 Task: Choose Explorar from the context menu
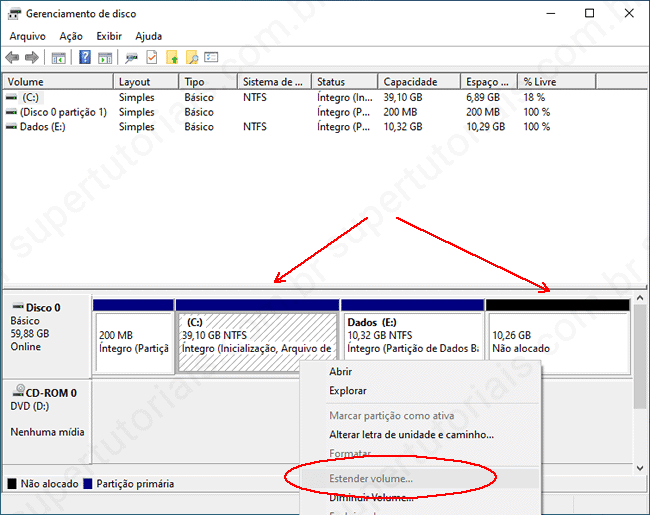click(348, 391)
